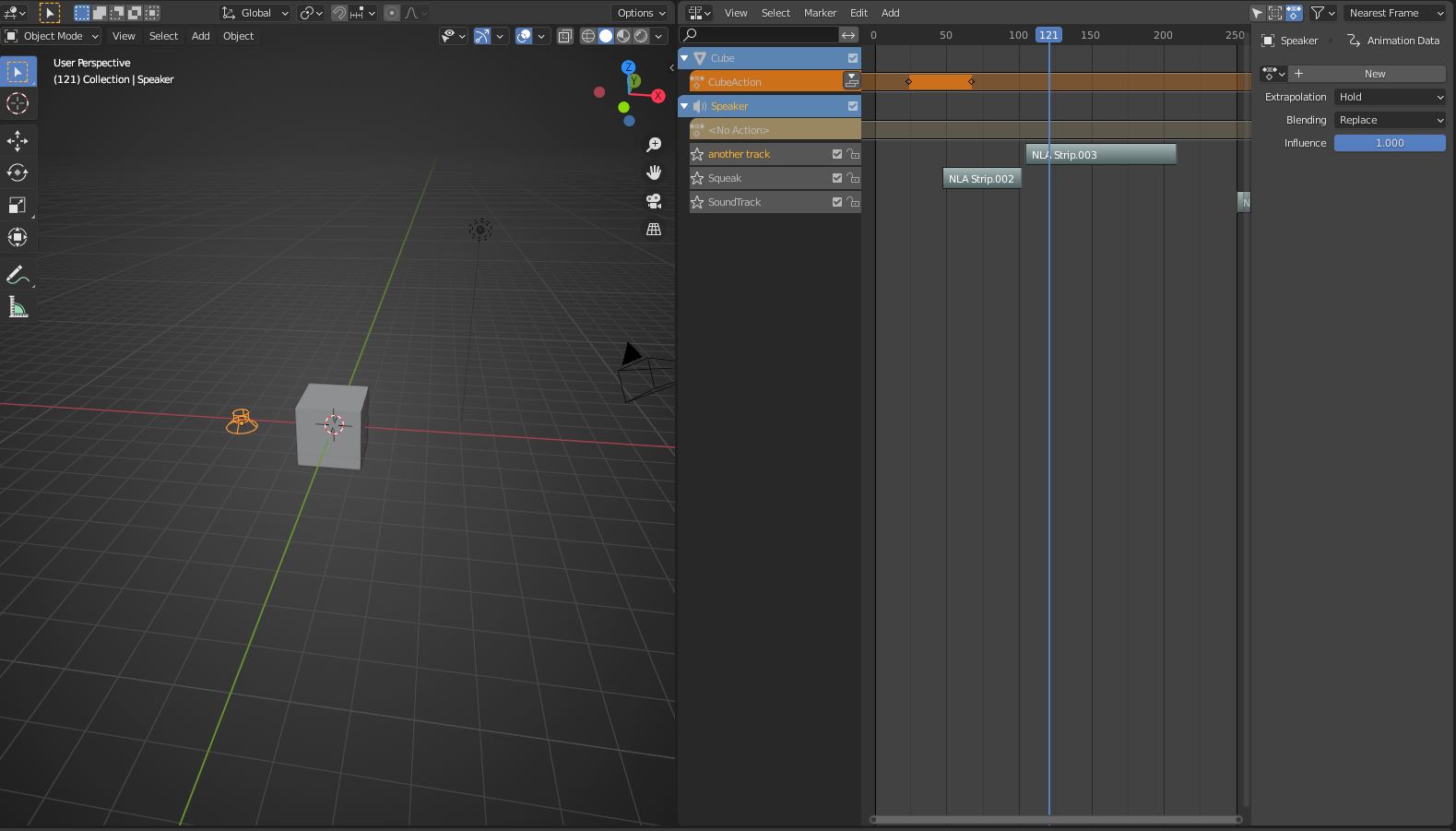Mute the Squeak track checkbox
This screenshot has height=831, width=1456.
837,178
